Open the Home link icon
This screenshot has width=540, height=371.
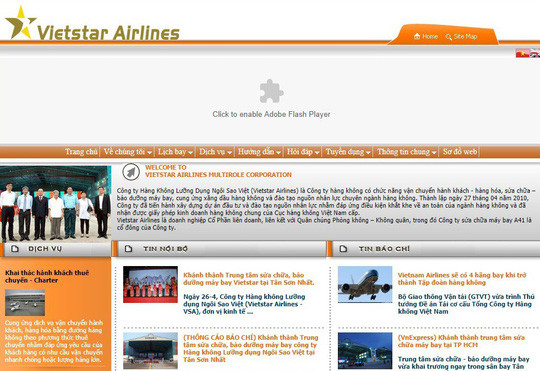pos(417,37)
